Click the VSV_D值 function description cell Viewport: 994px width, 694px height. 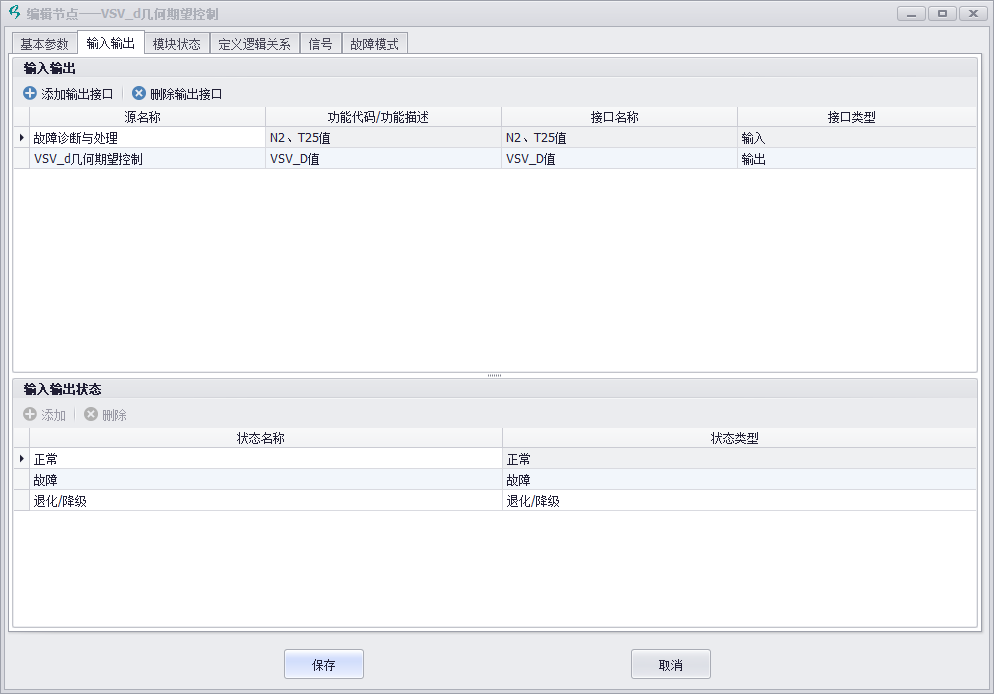384,158
